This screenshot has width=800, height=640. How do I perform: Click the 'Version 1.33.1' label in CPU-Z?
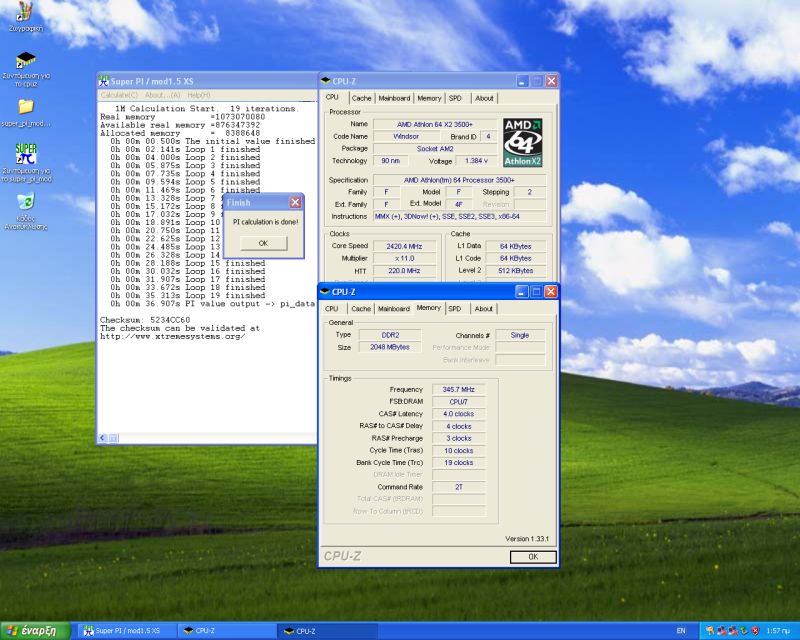527,538
